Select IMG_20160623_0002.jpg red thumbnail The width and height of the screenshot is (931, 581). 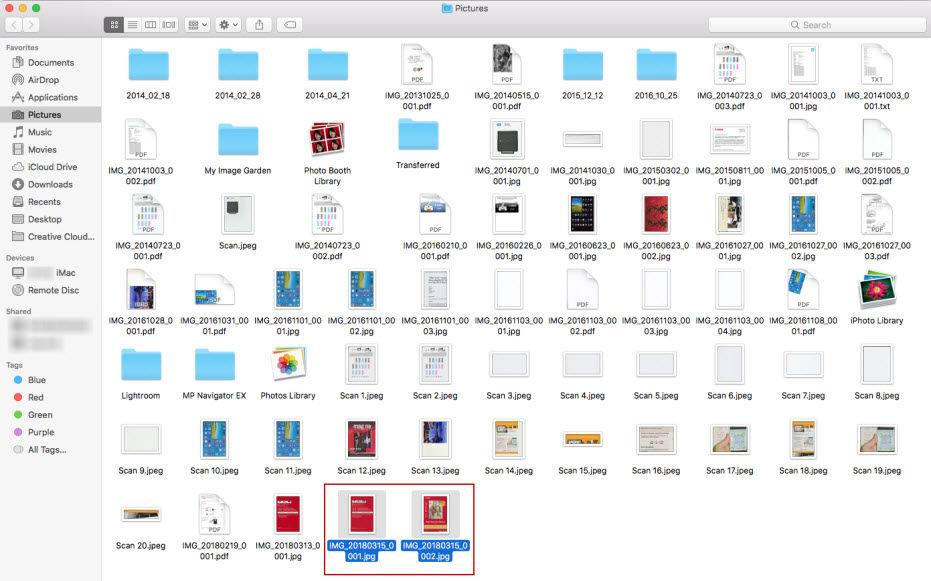656,214
